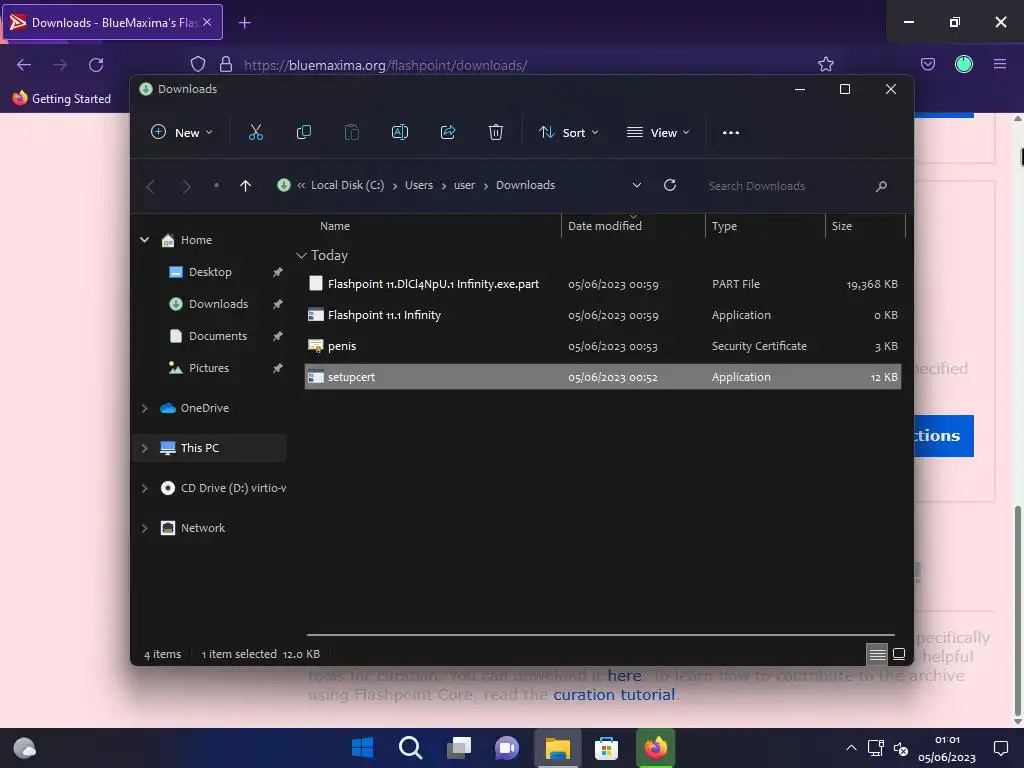Select Flashpoint 11.1 Infinity application file
This screenshot has width=1024, height=768.
(x=603, y=315)
